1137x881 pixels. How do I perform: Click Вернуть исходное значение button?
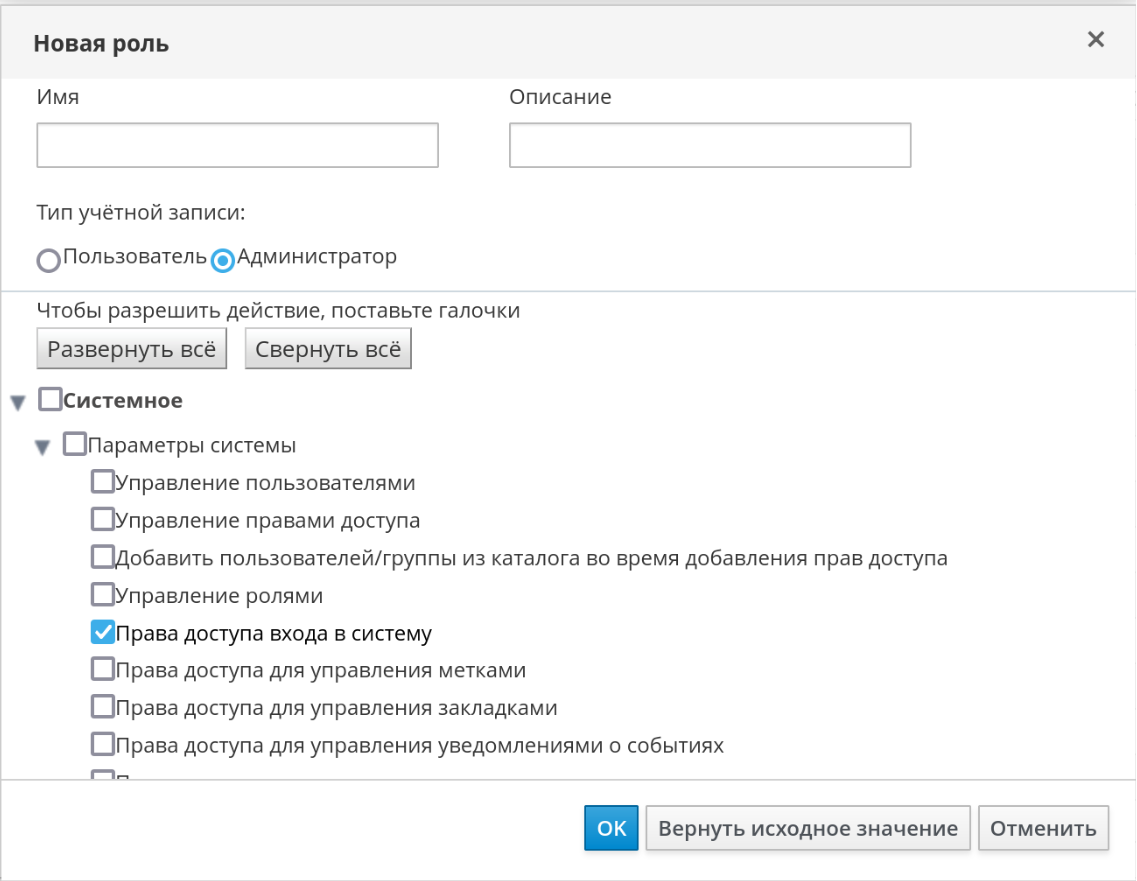coord(808,828)
